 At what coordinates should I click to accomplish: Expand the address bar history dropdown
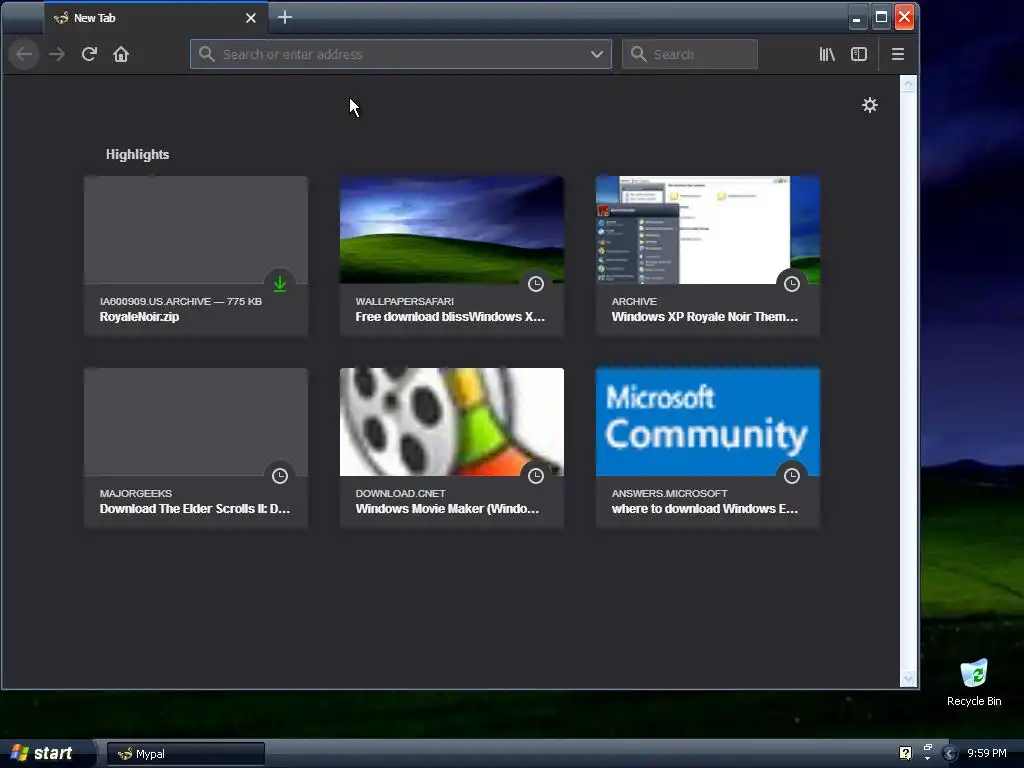click(597, 54)
